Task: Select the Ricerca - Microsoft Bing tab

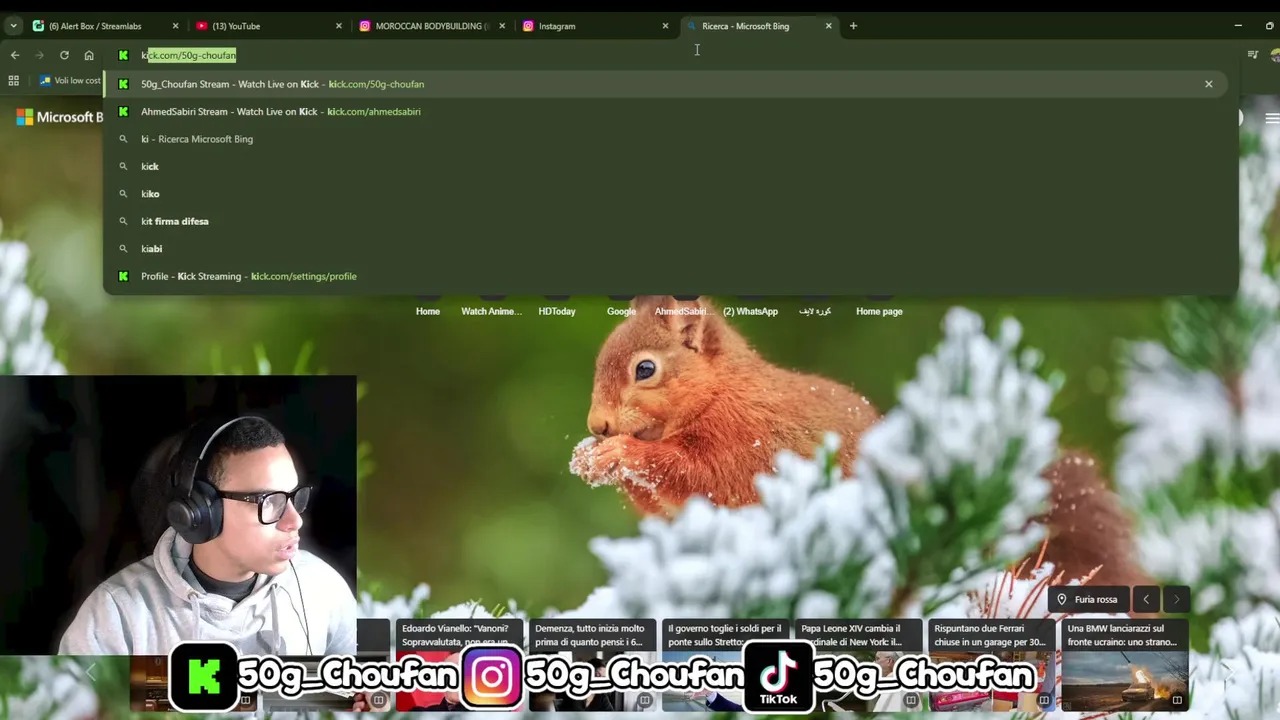Action: click(758, 26)
